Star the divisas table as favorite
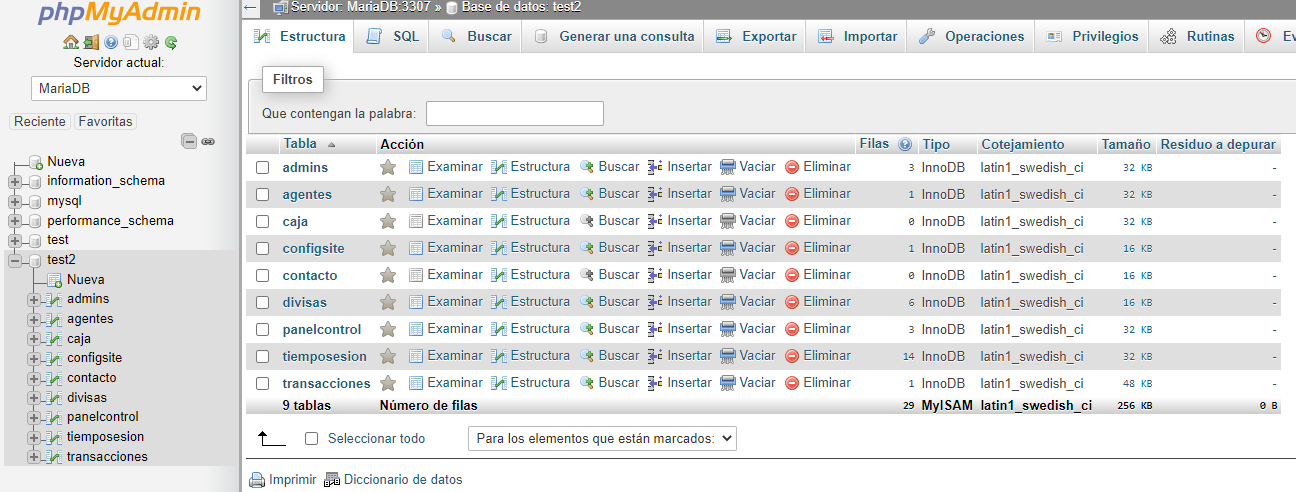The width and height of the screenshot is (1296, 492). (x=388, y=302)
